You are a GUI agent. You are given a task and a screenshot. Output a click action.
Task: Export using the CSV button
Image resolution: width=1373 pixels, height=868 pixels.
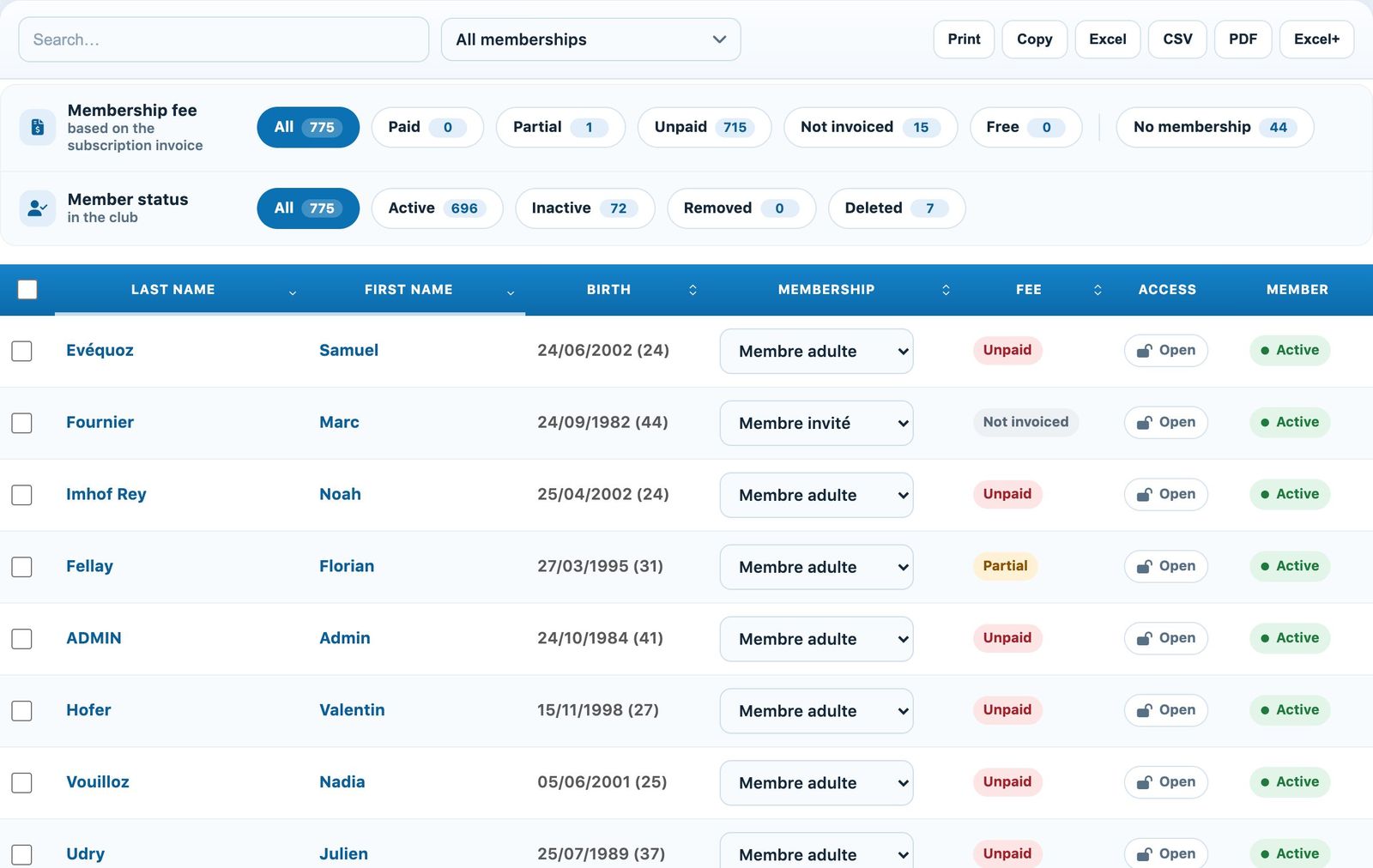(1177, 39)
